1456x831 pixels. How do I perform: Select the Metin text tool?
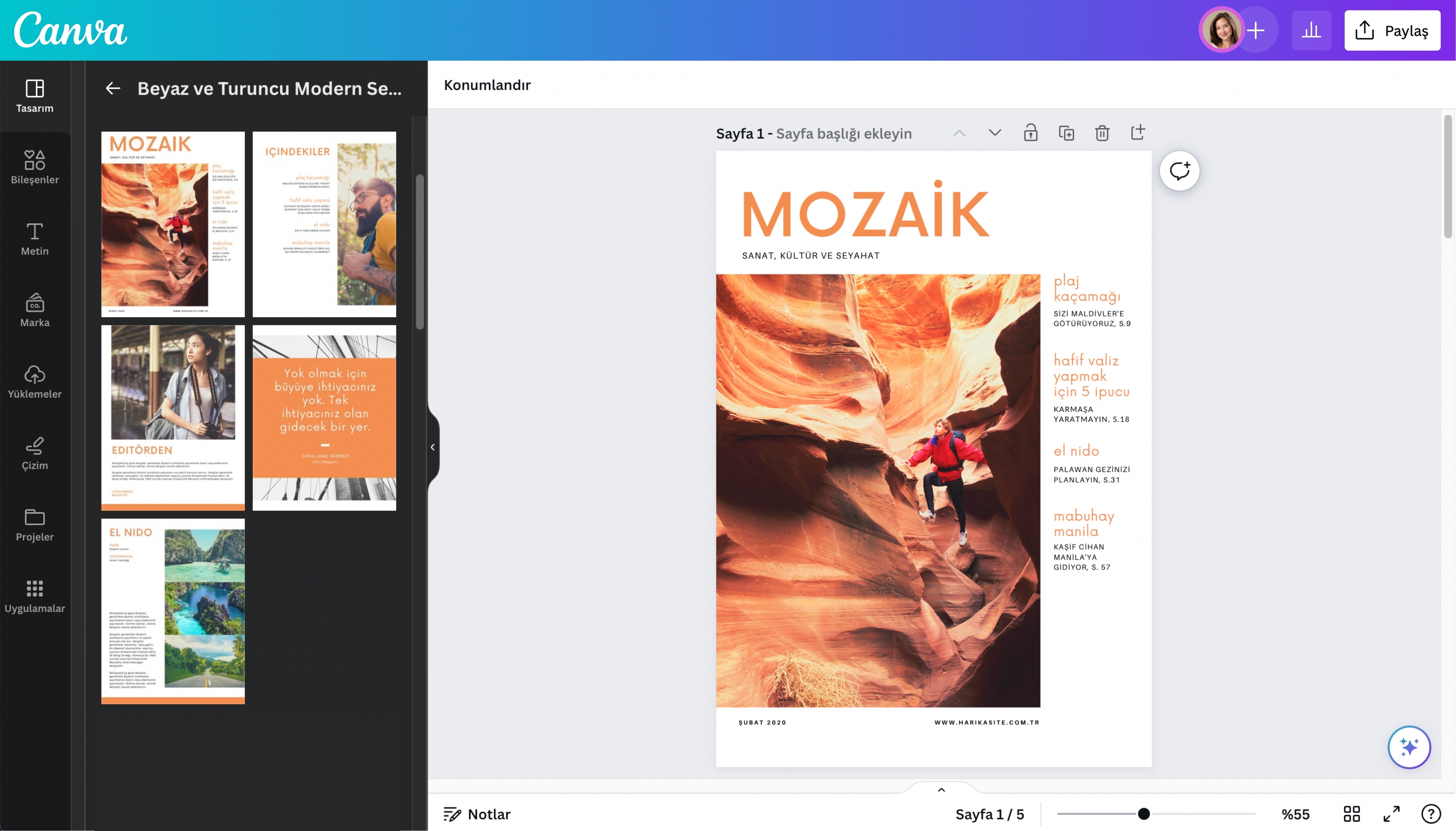click(x=35, y=239)
